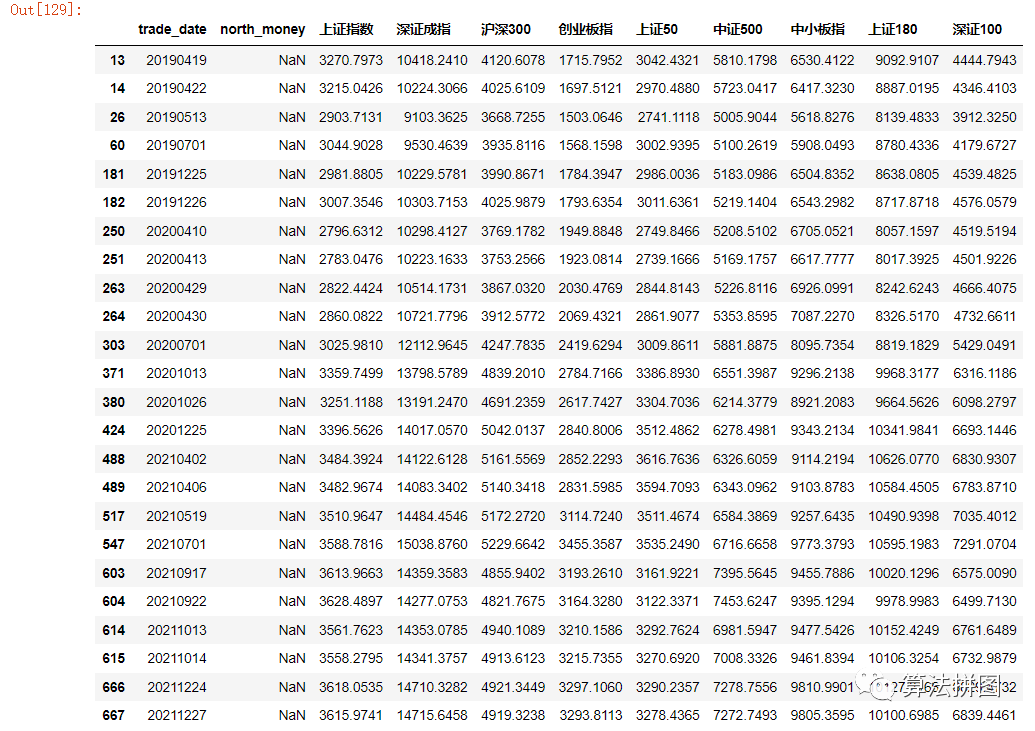Screen dimensions: 1035x731
Task: Click the value 3044.9028
Action: [351, 145]
